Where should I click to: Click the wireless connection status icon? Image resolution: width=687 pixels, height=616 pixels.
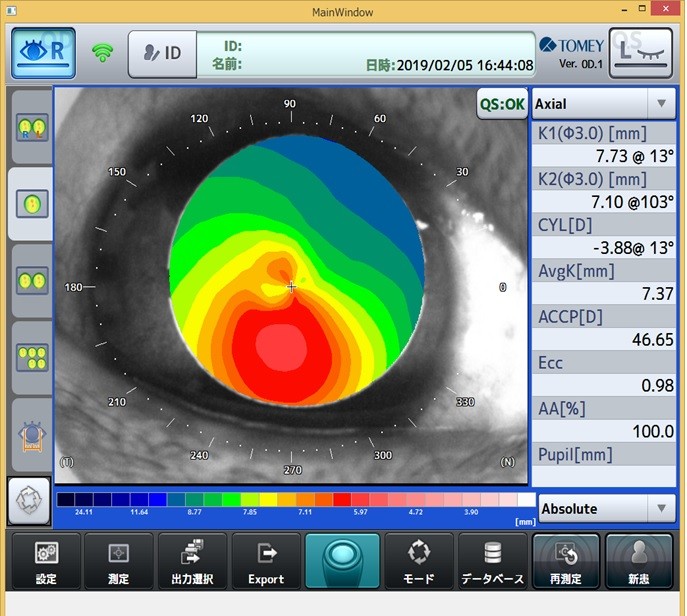click(101, 52)
